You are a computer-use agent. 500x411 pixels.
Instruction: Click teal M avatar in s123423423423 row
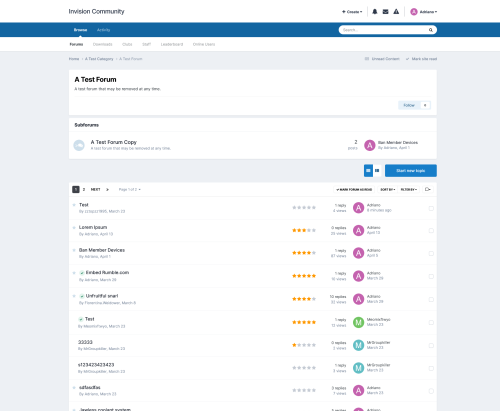pyautogui.click(x=358, y=368)
